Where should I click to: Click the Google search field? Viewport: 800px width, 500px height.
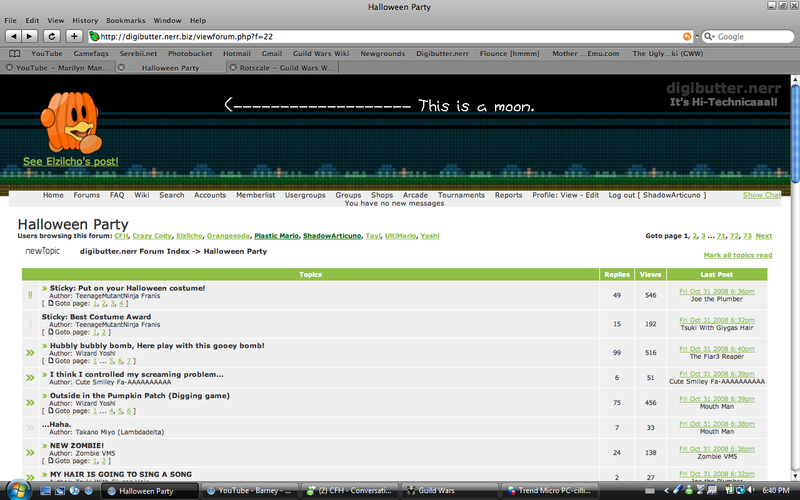755,37
